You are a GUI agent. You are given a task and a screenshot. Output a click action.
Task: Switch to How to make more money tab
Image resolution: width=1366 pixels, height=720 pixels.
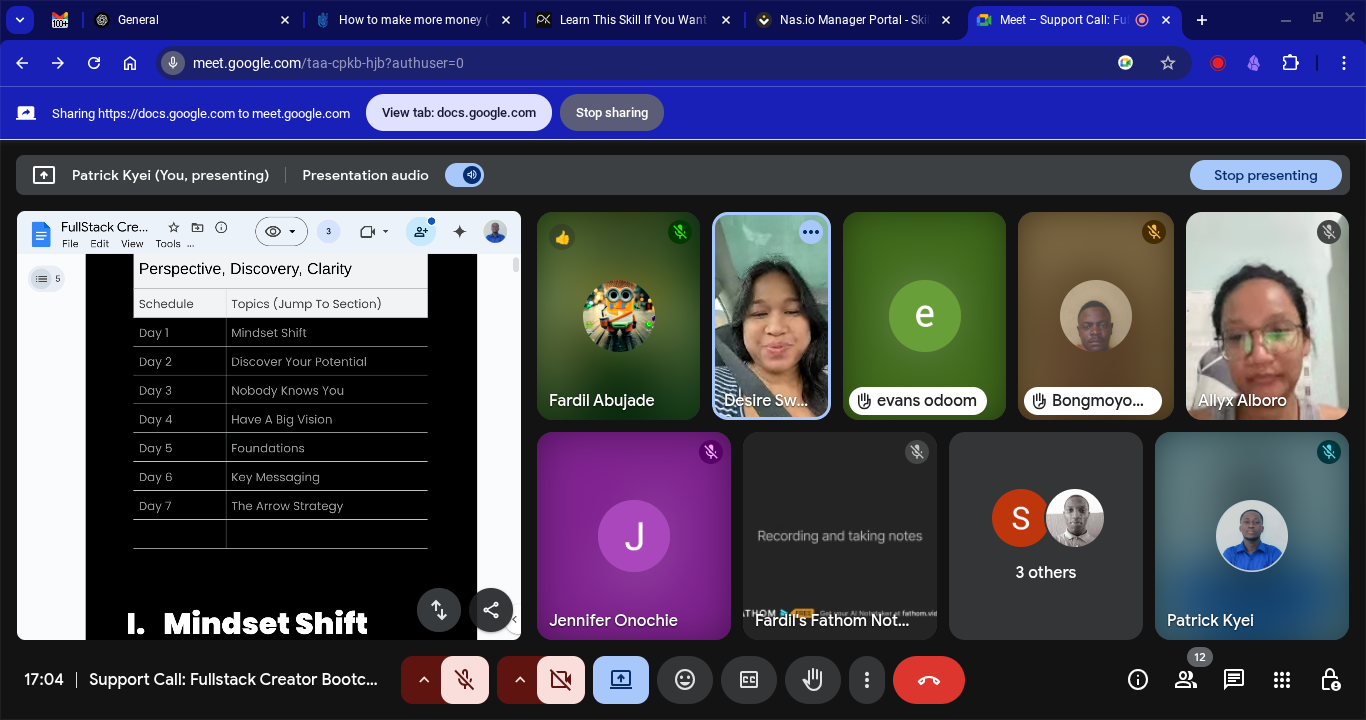point(413,20)
